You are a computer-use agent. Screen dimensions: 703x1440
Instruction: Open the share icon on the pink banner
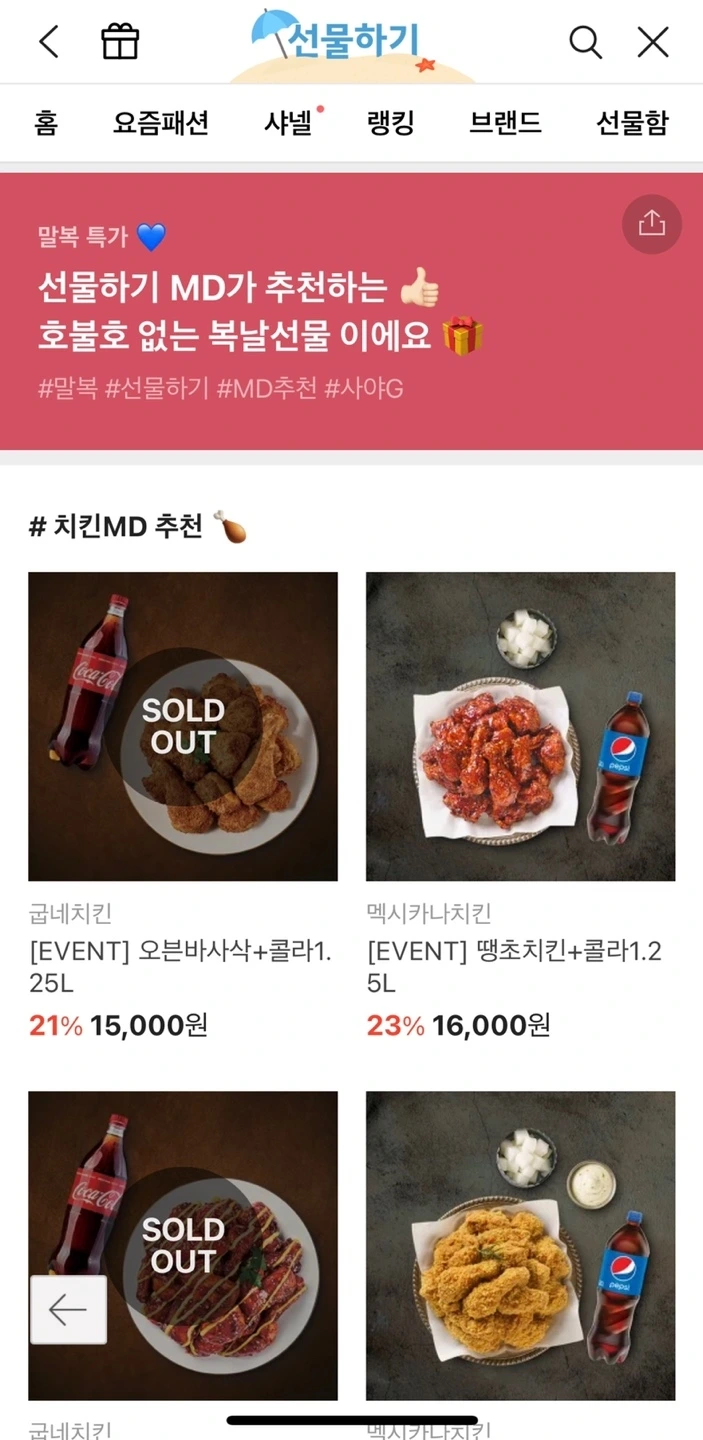click(652, 225)
